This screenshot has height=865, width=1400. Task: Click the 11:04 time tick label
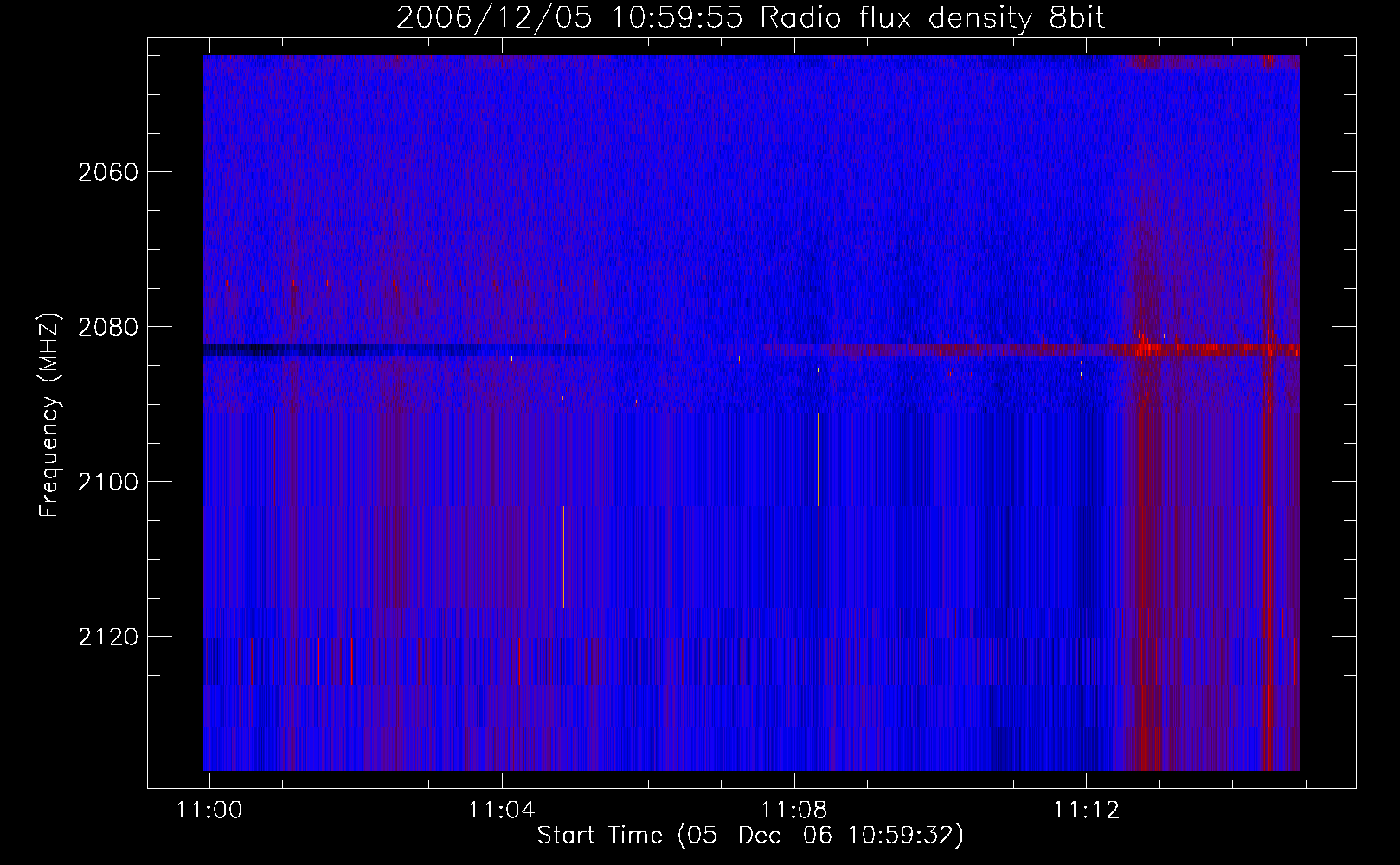point(502,810)
